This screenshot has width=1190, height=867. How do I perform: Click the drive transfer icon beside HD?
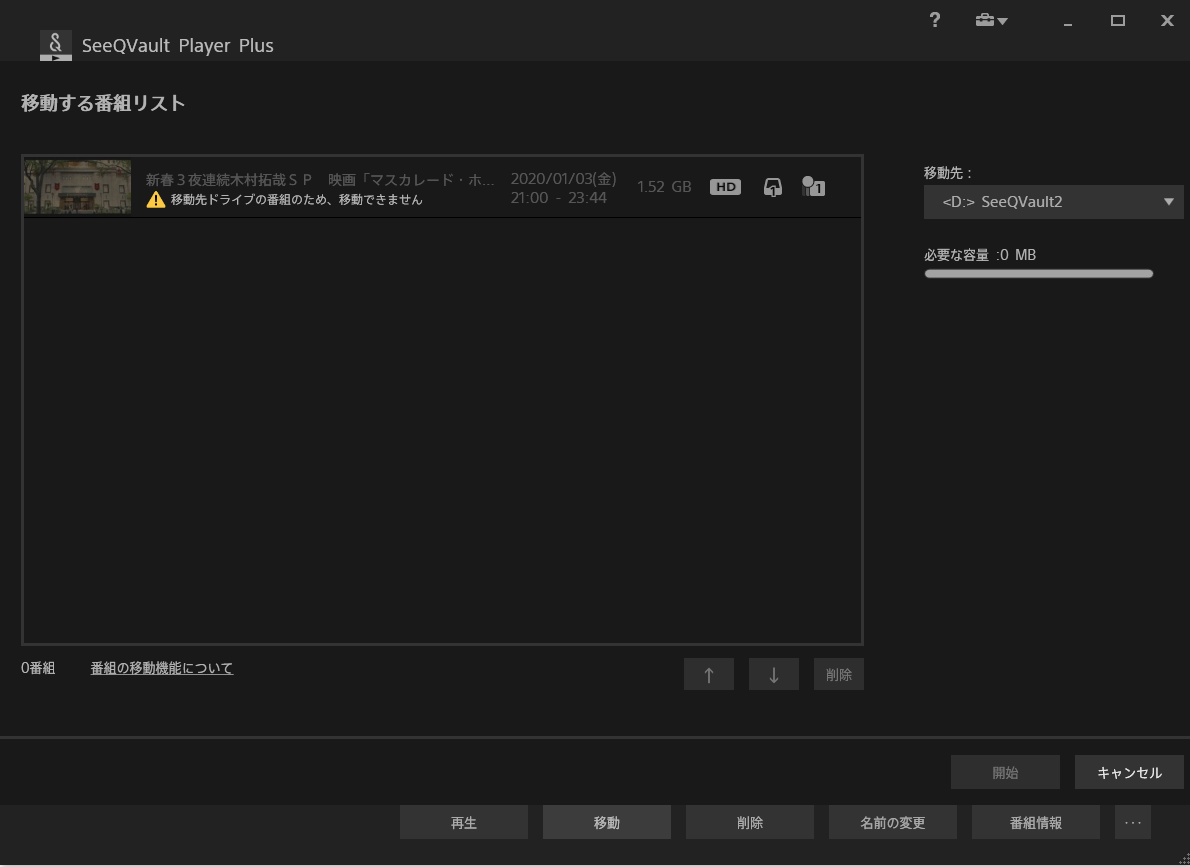[x=772, y=187]
